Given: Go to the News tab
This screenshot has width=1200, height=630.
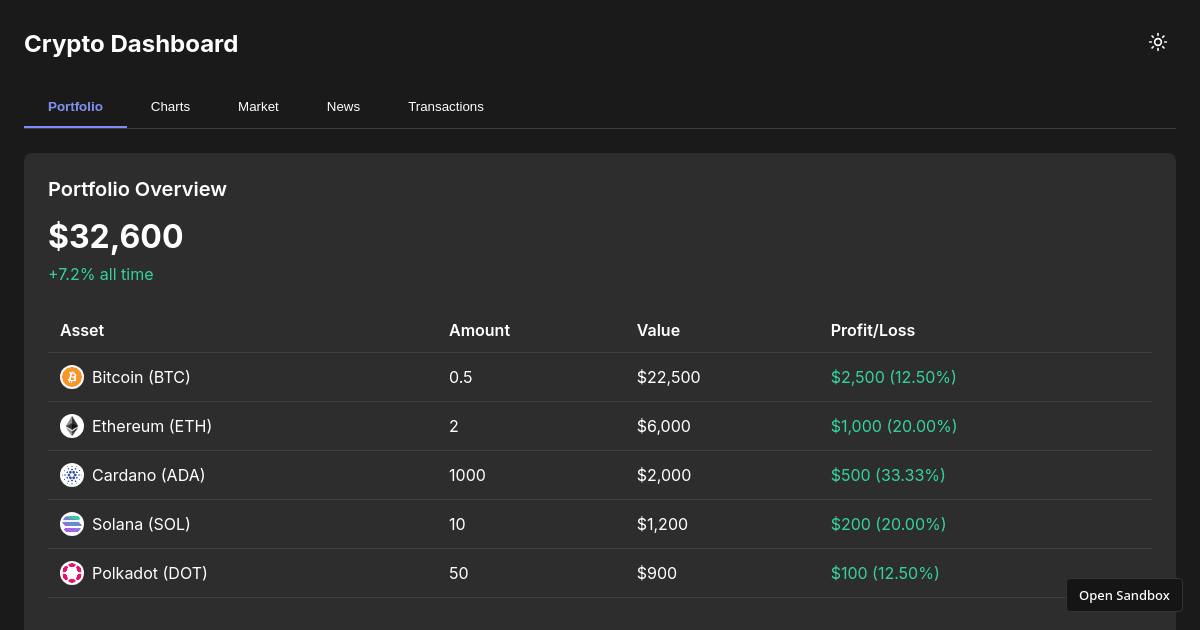Looking at the screenshot, I should pyautogui.click(x=343, y=106).
